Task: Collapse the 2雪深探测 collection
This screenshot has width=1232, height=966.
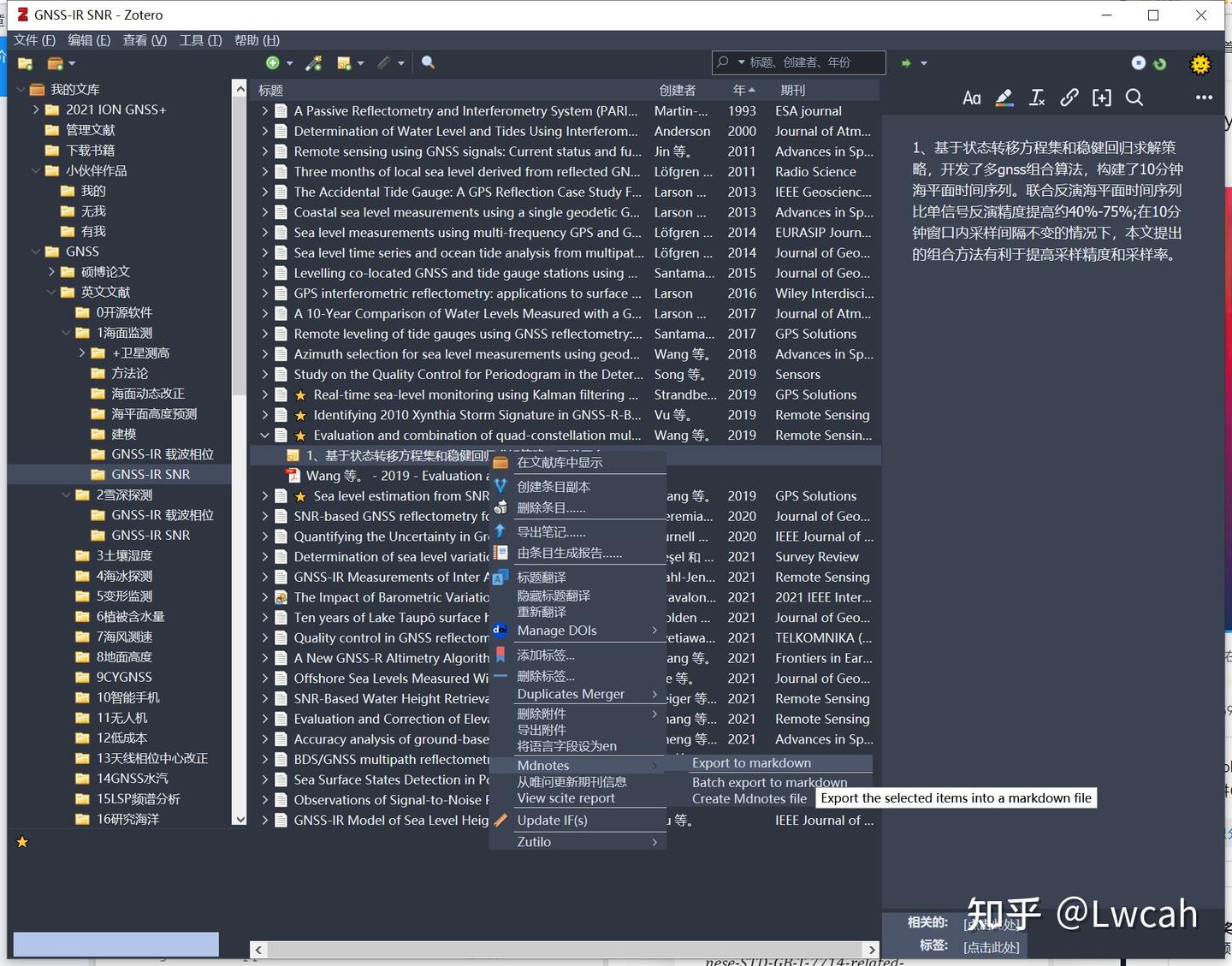Action: (x=67, y=495)
